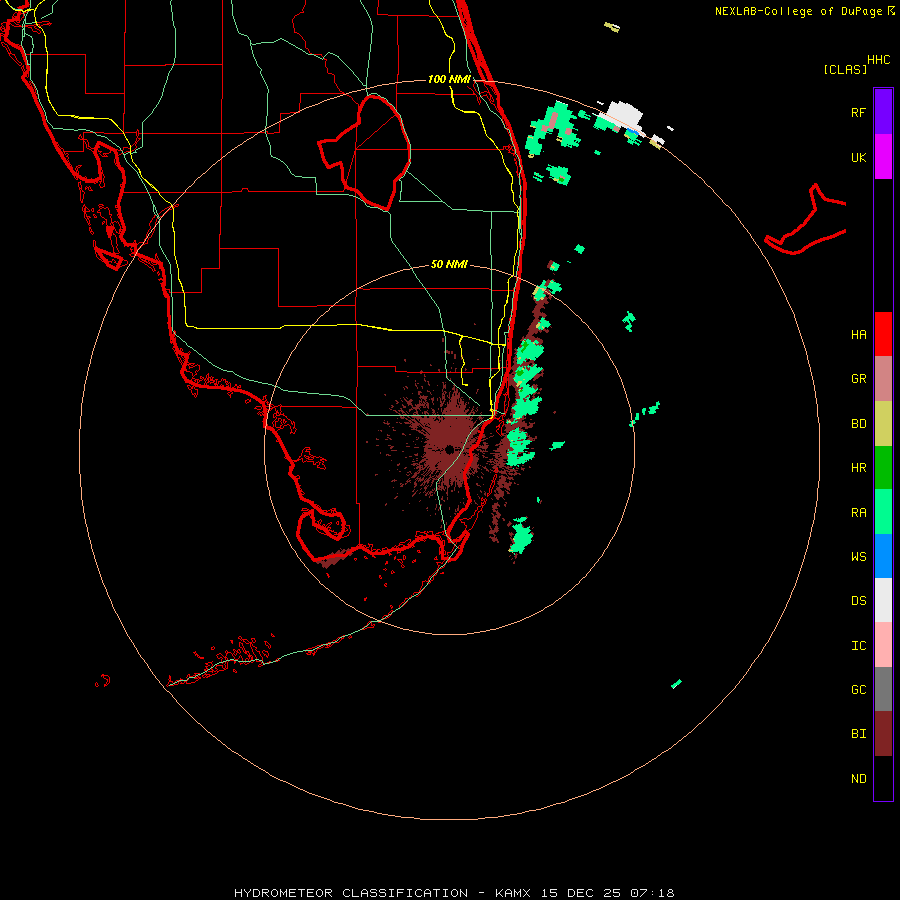The image size is (900, 900).
Task: Click the BD legend label
Action: (859, 424)
